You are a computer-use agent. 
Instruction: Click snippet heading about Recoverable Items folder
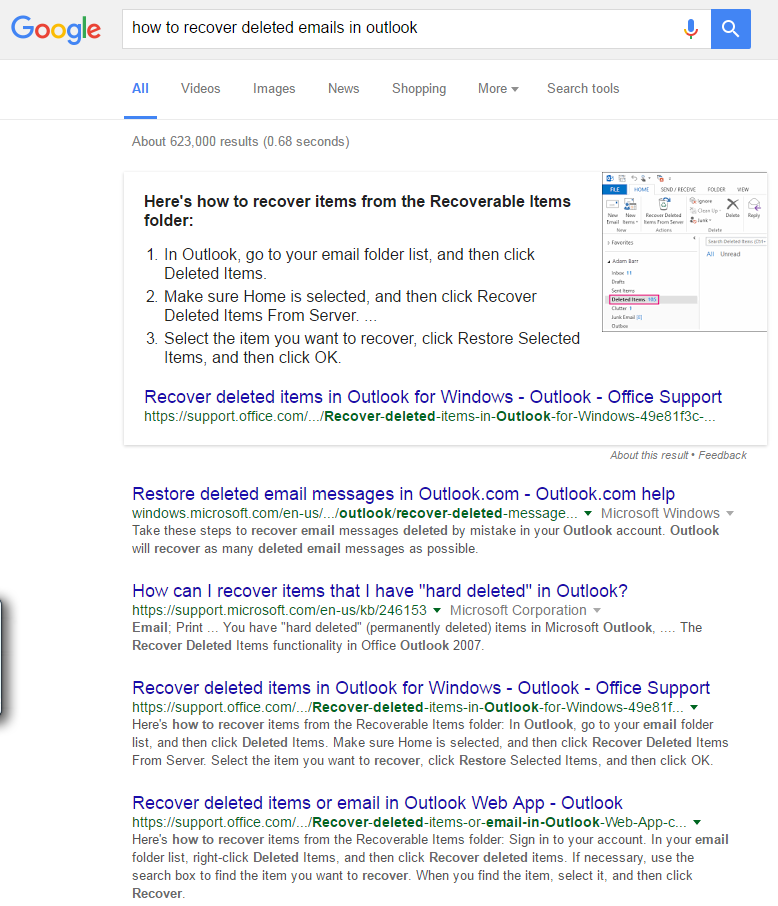pyautogui.click(x=357, y=211)
